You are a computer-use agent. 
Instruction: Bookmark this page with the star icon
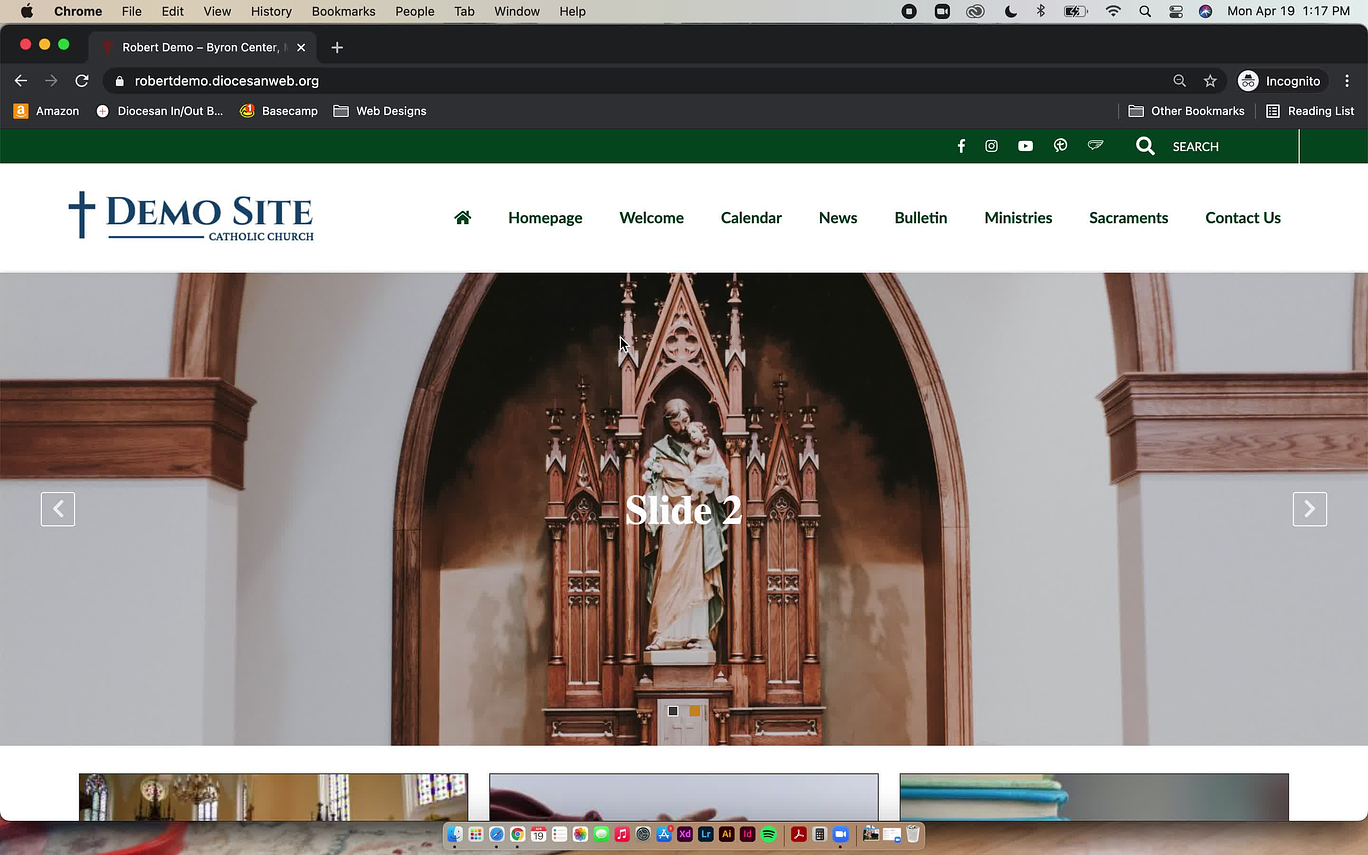(x=1210, y=81)
